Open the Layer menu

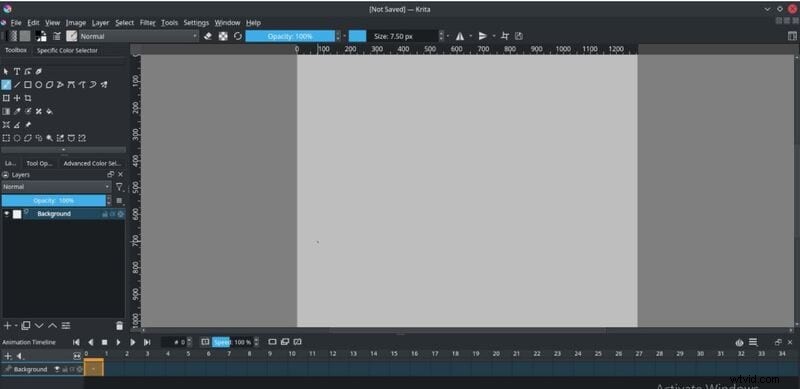tap(101, 23)
